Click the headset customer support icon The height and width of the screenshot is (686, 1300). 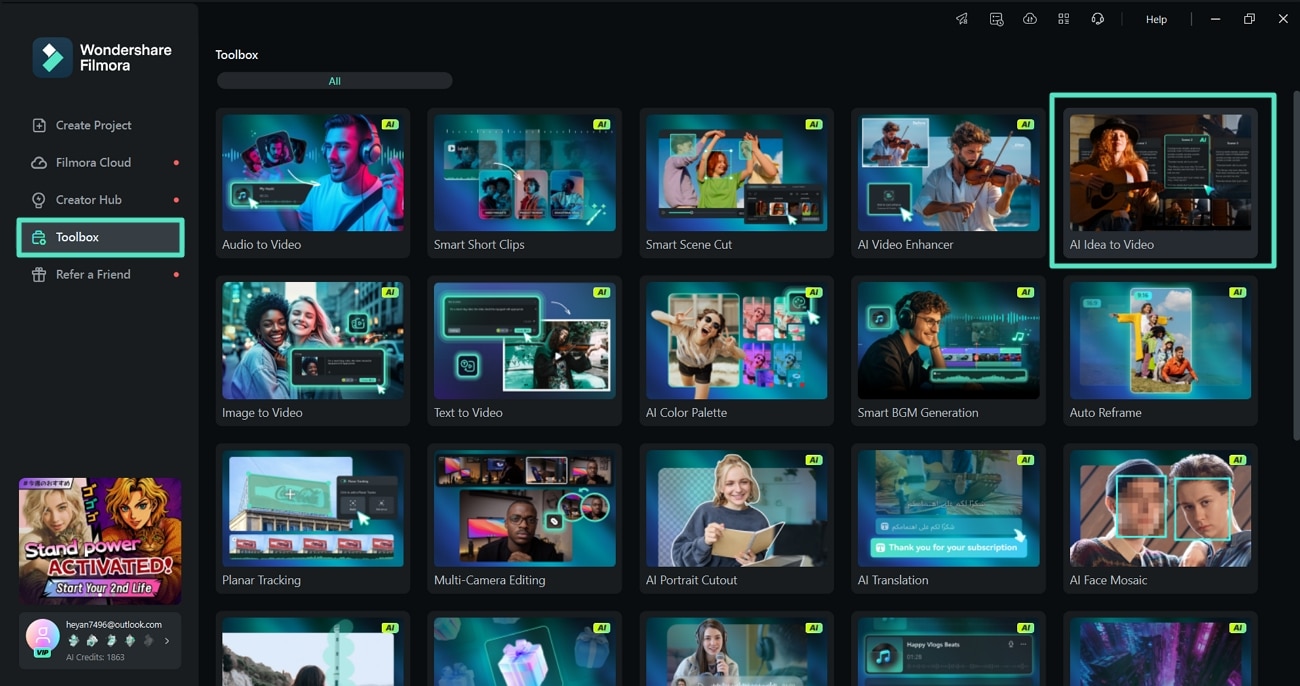[1098, 19]
